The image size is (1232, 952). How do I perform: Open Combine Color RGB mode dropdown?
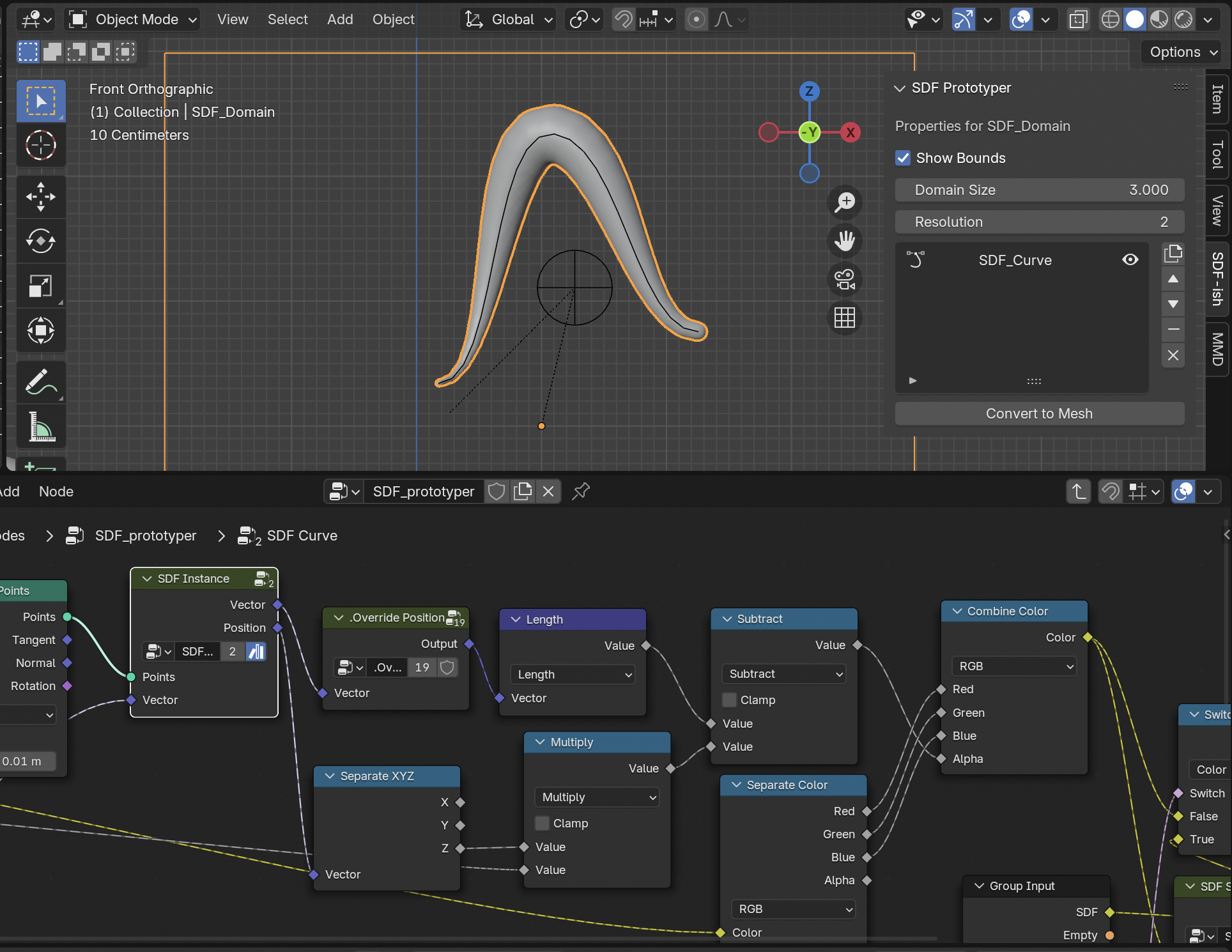[1014, 666]
